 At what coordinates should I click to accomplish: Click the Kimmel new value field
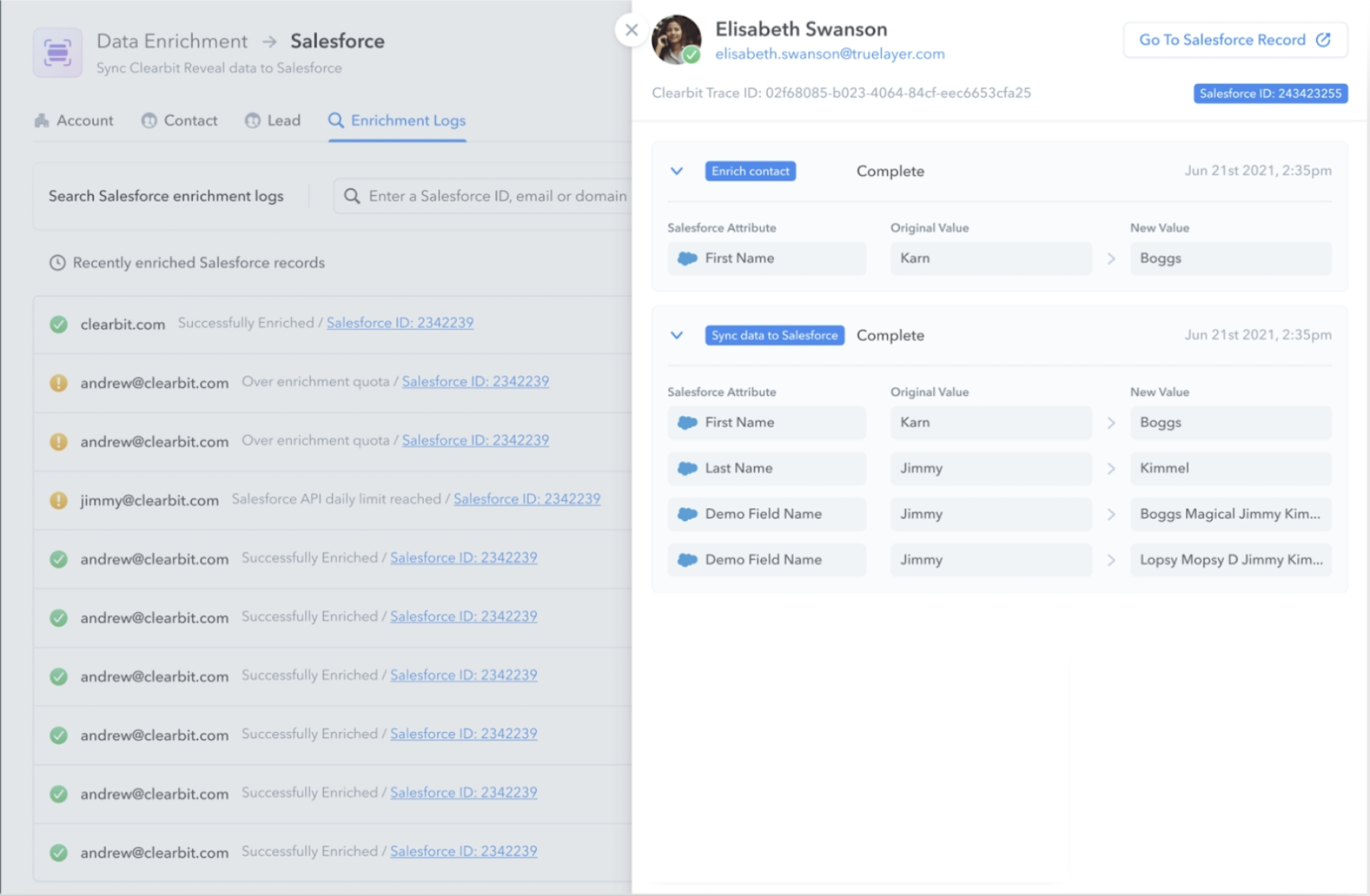click(1230, 469)
